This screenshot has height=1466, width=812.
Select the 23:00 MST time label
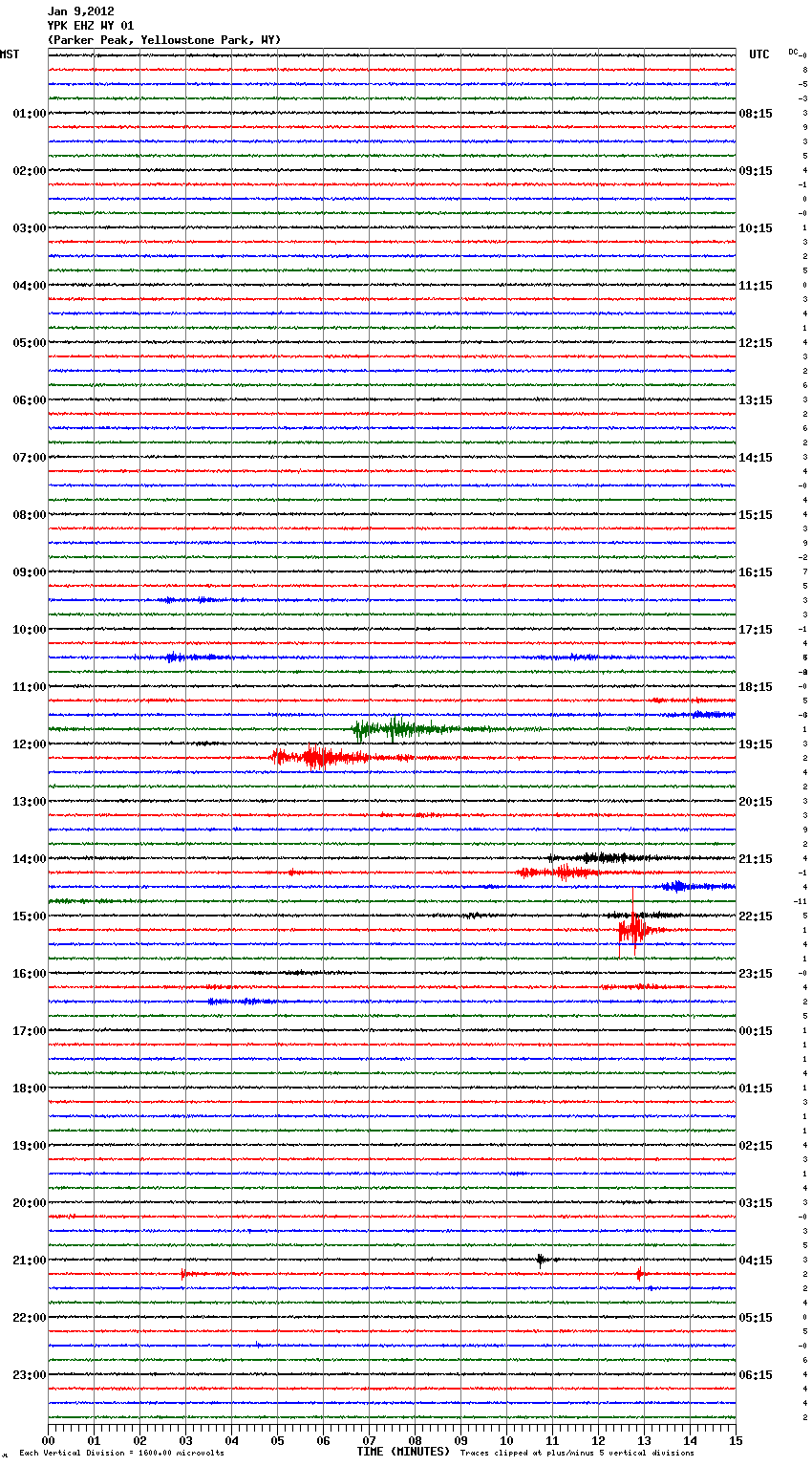click(x=30, y=1375)
